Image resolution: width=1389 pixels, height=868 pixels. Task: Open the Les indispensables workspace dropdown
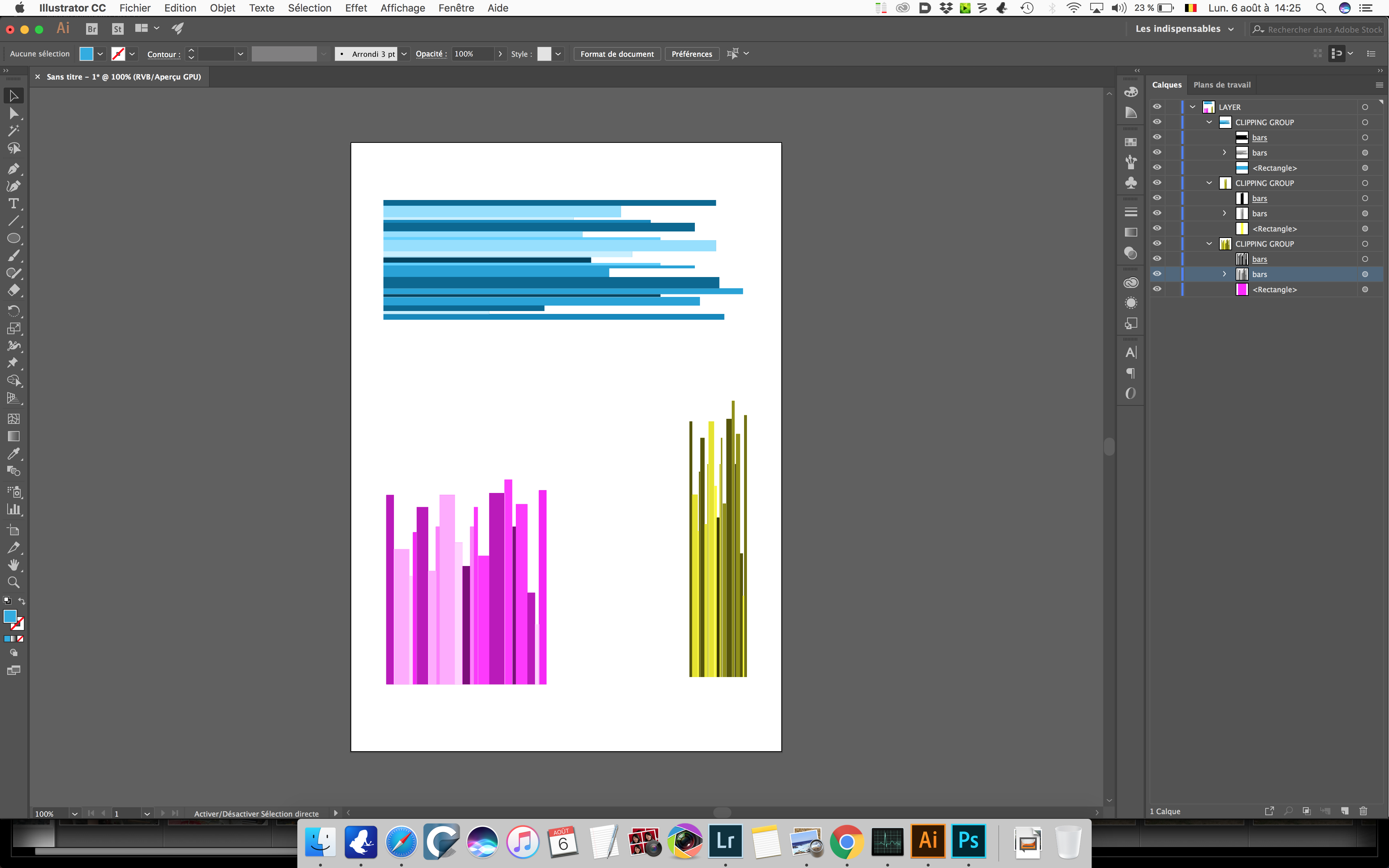pos(1184,29)
